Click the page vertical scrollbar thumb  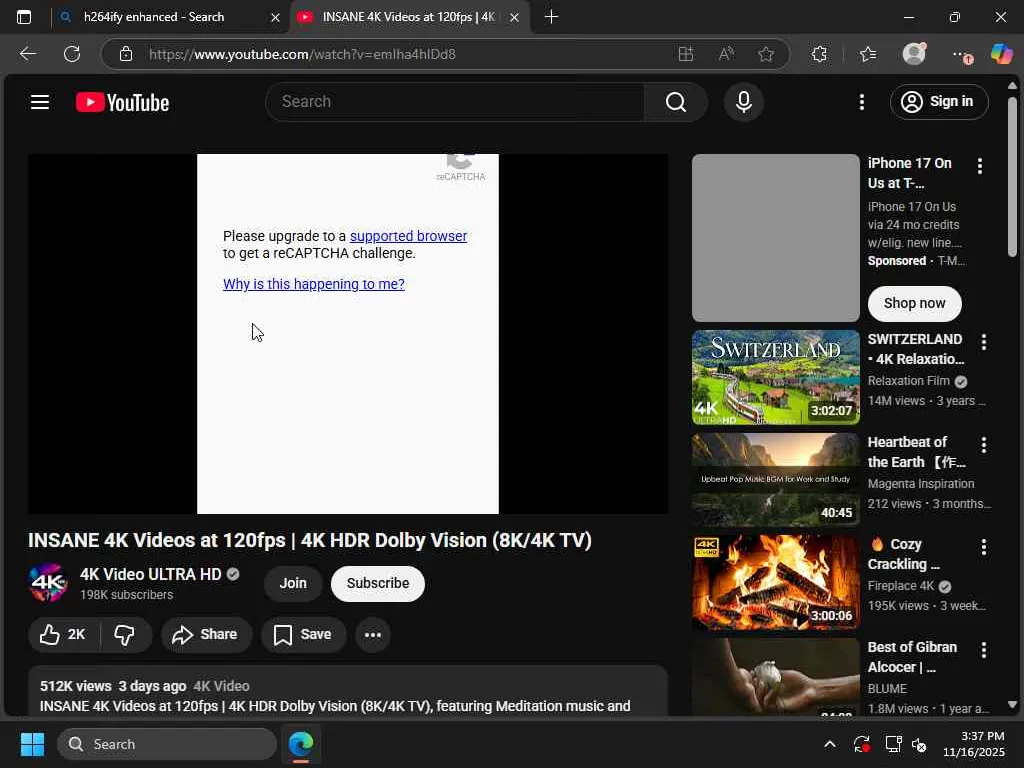[x=1012, y=176]
